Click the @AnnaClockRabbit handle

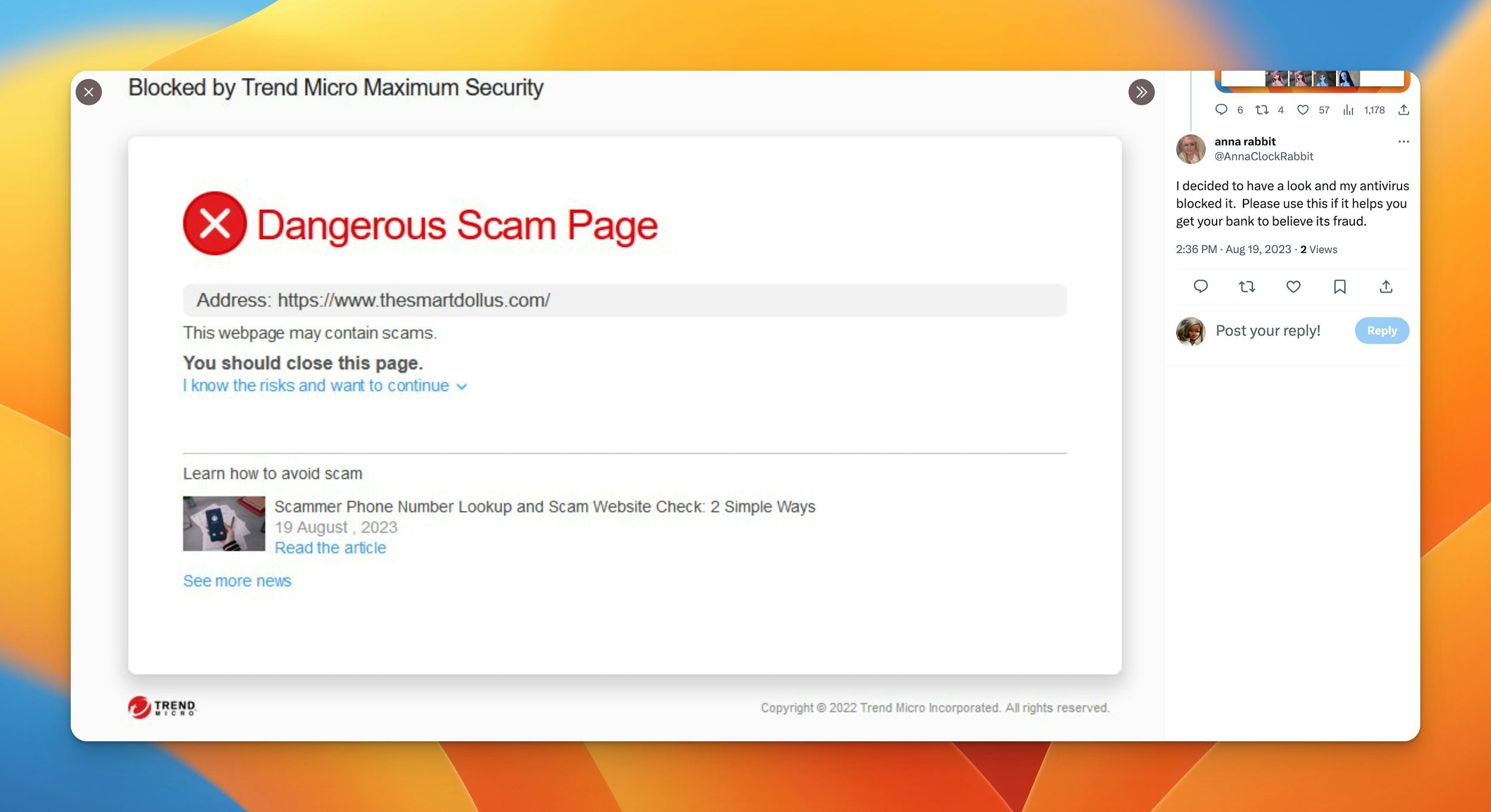1264,157
